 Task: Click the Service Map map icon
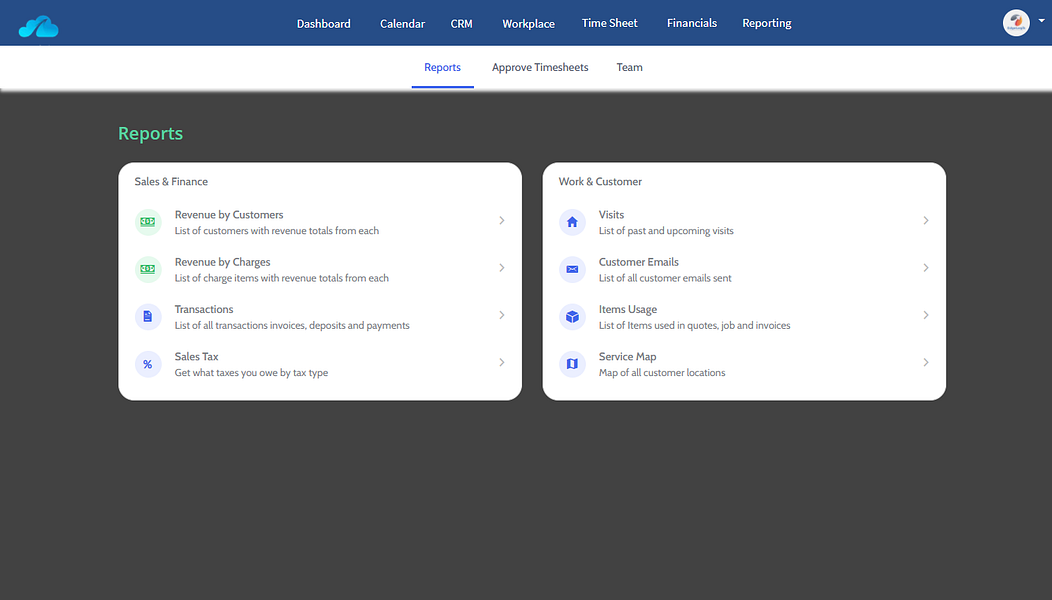tap(572, 364)
